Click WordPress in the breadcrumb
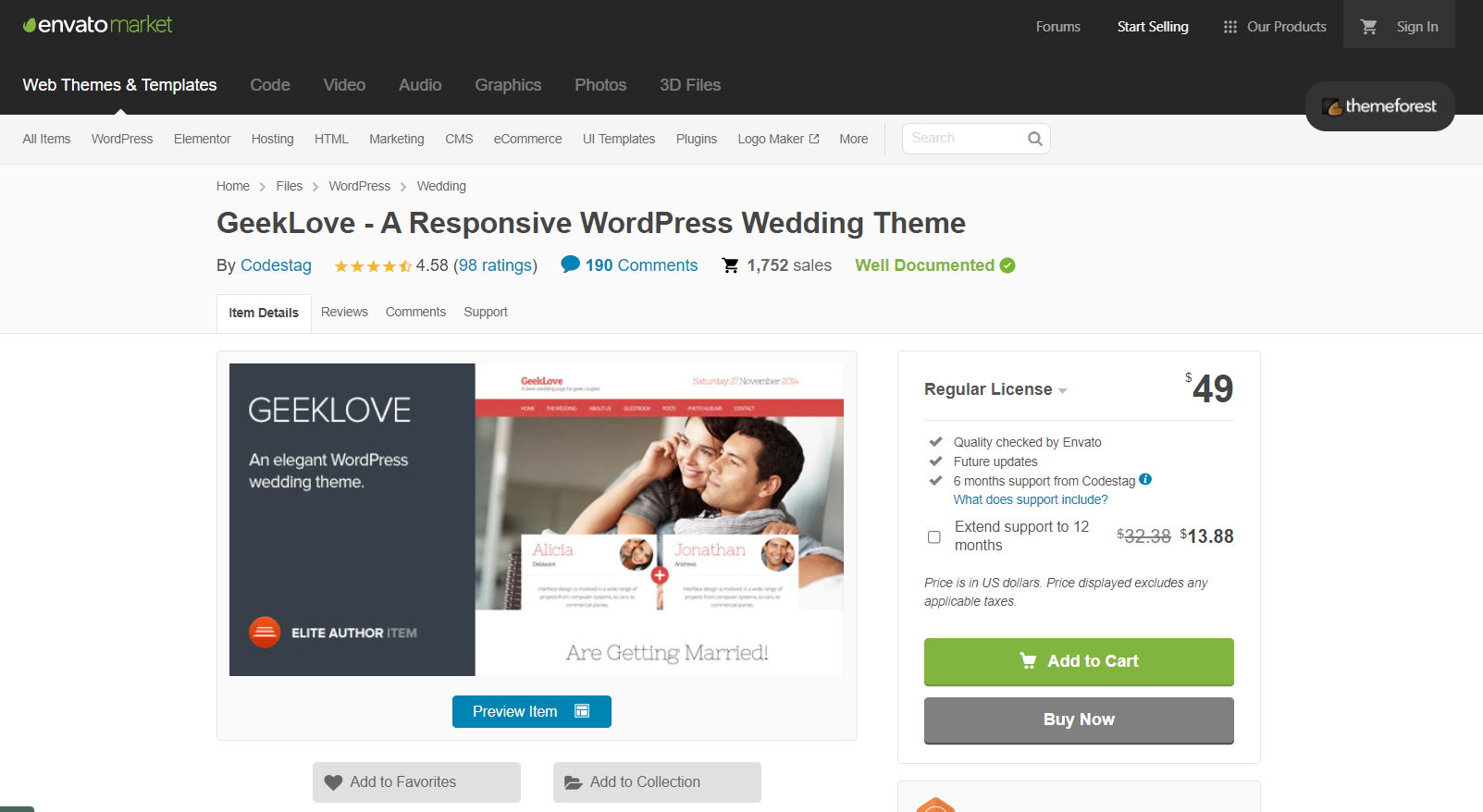The height and width of the screenshot is (812, 1483). [360, 186]
